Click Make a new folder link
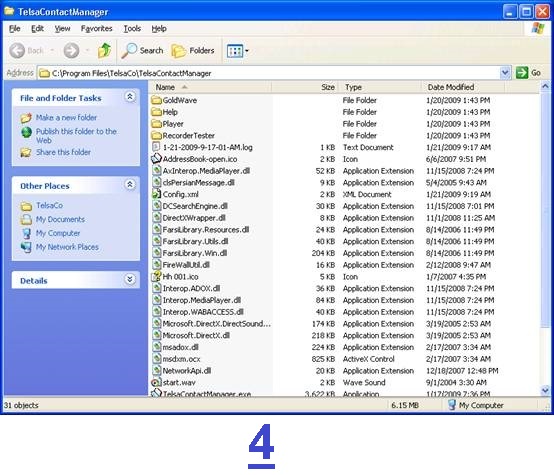This screenshot has width=554, height=475. pos(66,117)
